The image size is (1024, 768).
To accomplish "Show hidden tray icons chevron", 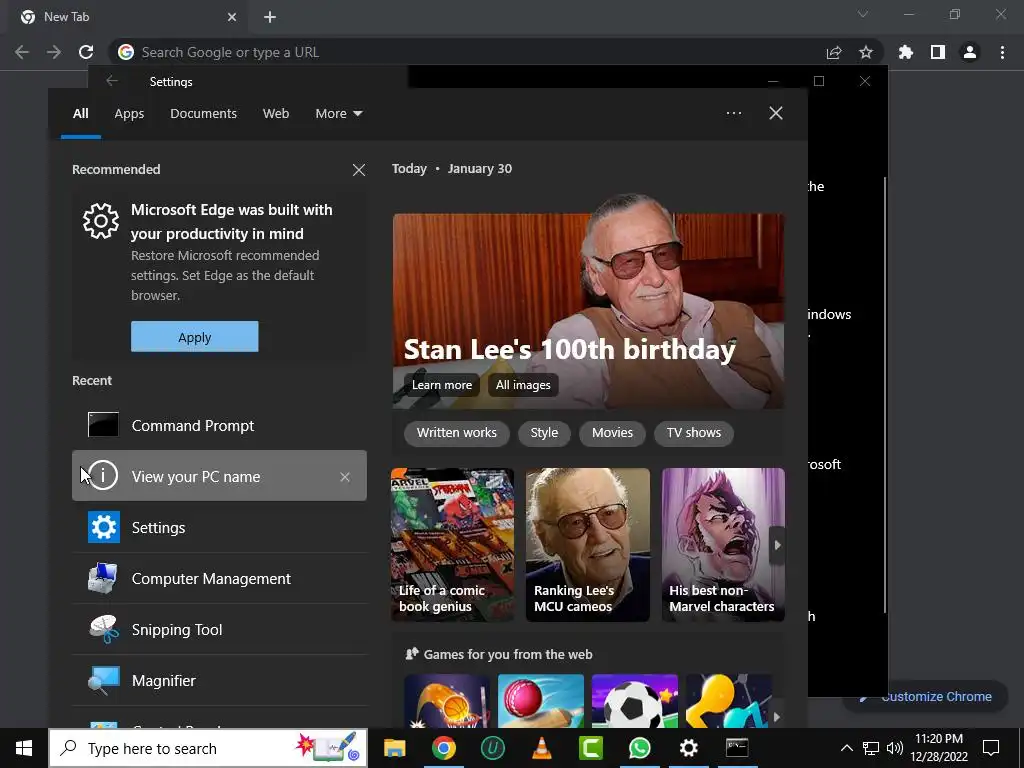I will (846, 748).
